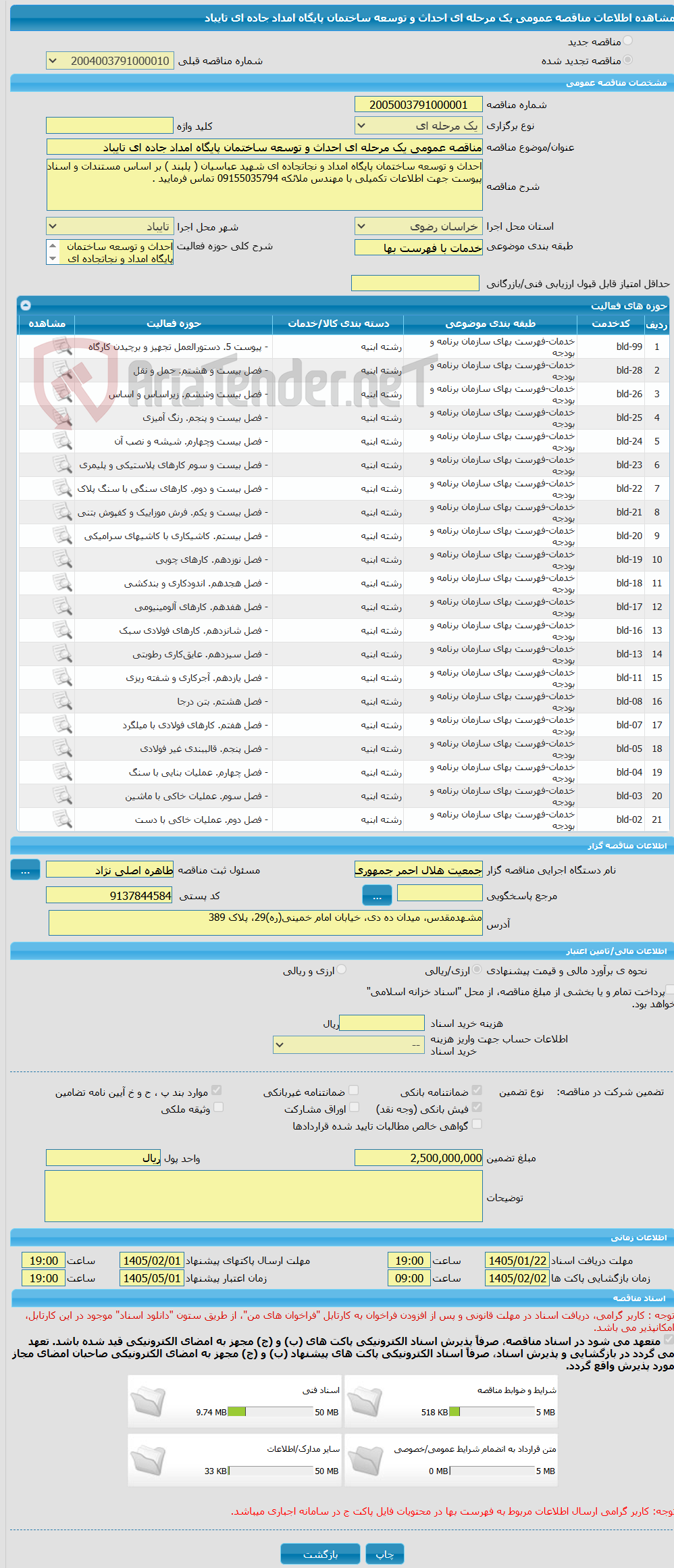
Task: Open view icon for row bld-07
Action: click(x=62, y=725)
